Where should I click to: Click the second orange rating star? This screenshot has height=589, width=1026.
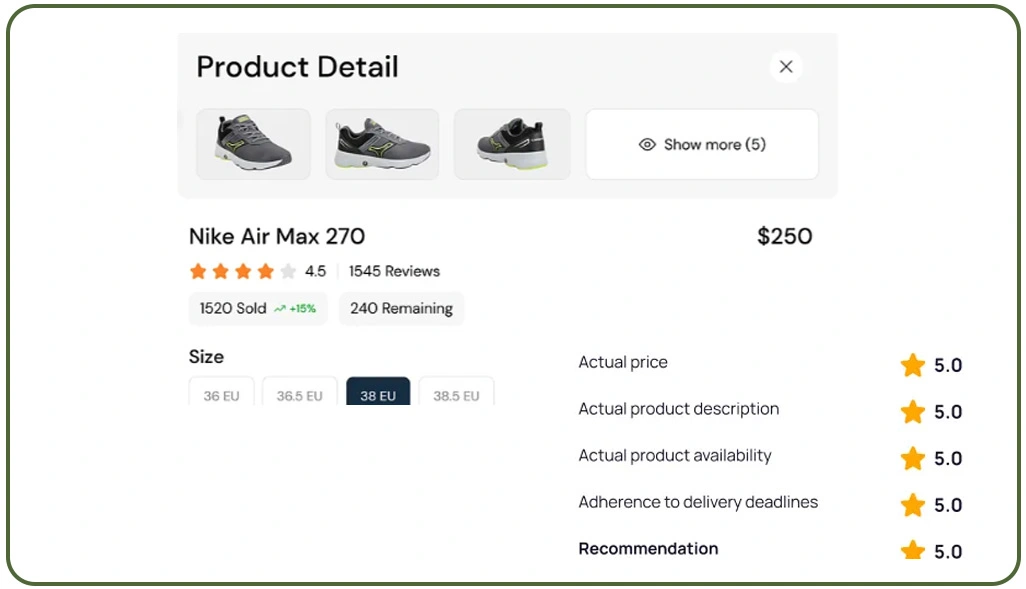221,271
